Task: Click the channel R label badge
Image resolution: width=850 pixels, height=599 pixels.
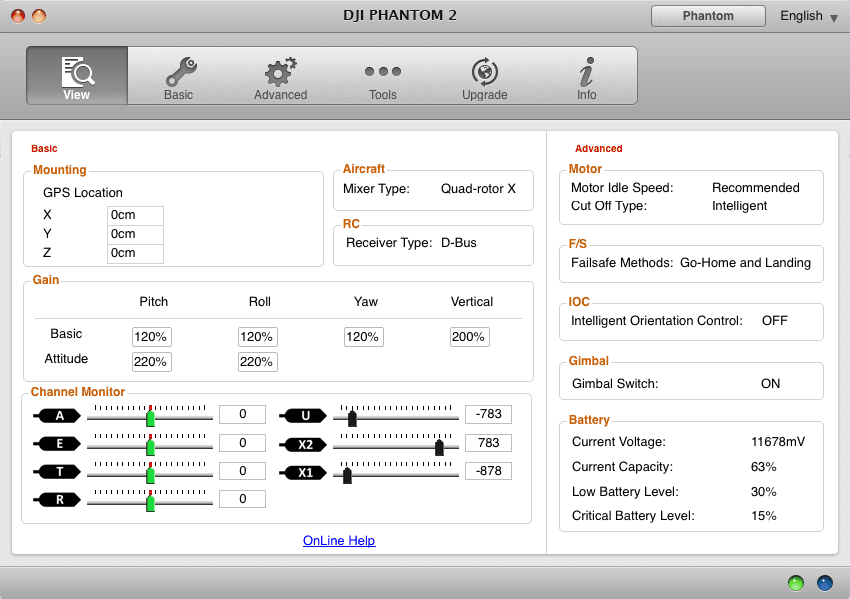Action: click(57, 500)
